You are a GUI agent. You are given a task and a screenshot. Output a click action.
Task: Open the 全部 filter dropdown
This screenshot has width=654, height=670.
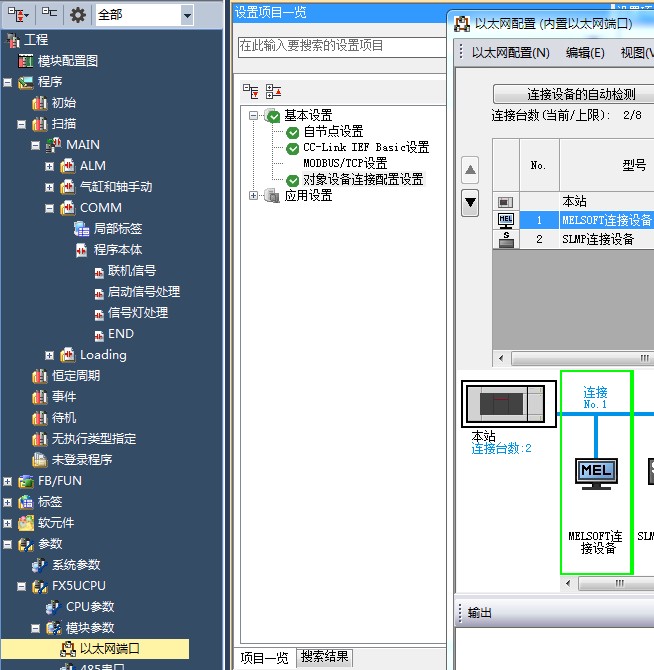(x=187, y=15)
